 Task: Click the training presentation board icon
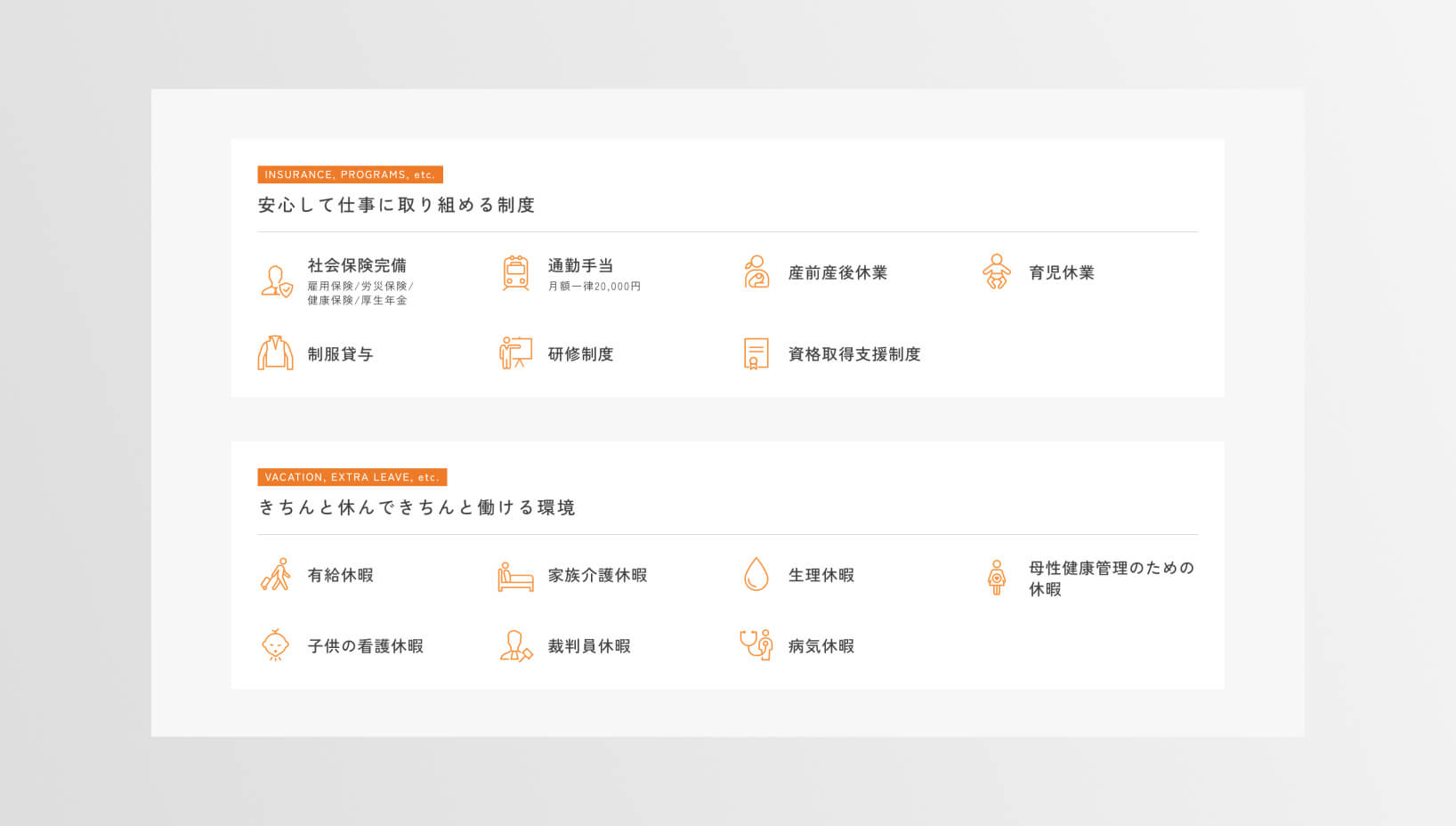click(515, 353)
